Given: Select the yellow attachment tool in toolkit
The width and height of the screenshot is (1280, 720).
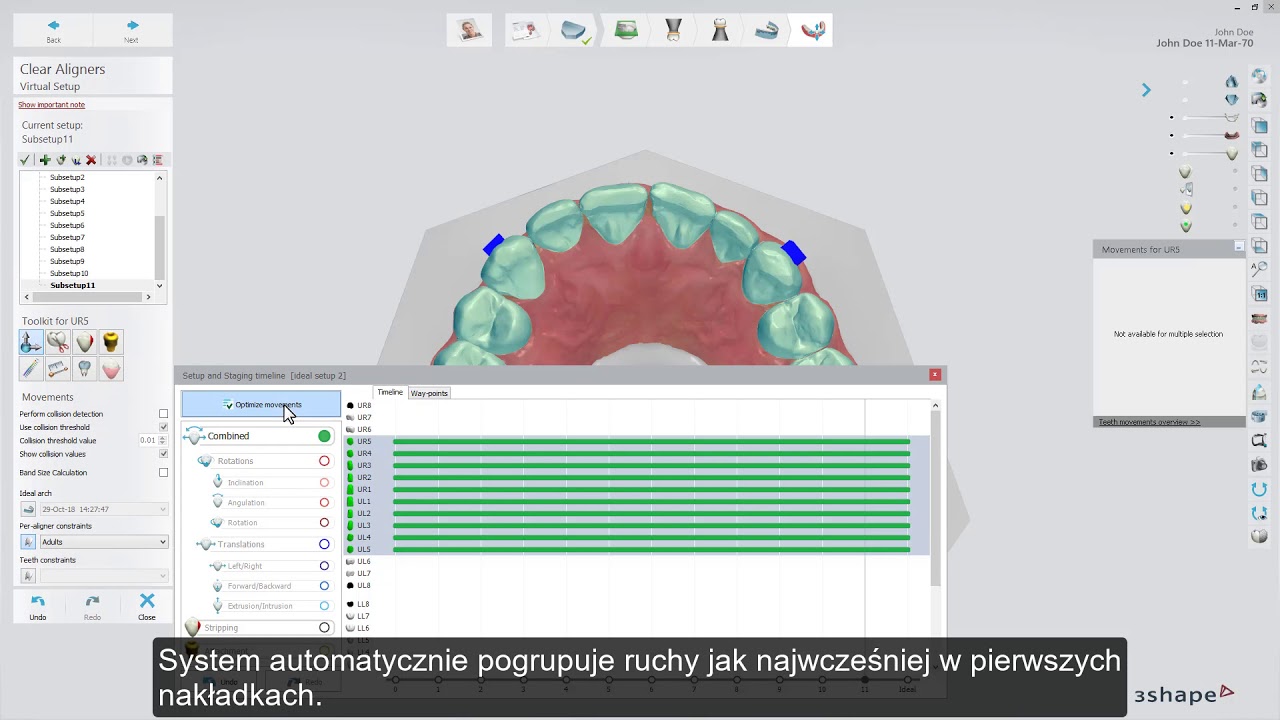Looking at the screenshot, I should (x=111, y=342).
